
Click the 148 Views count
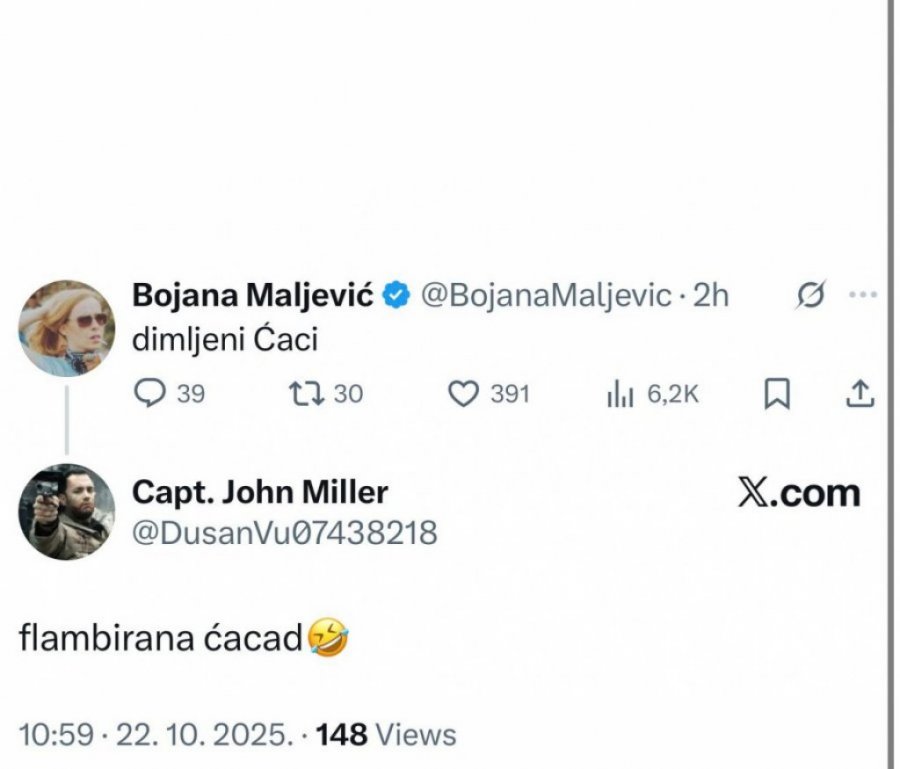click(386, 735)
